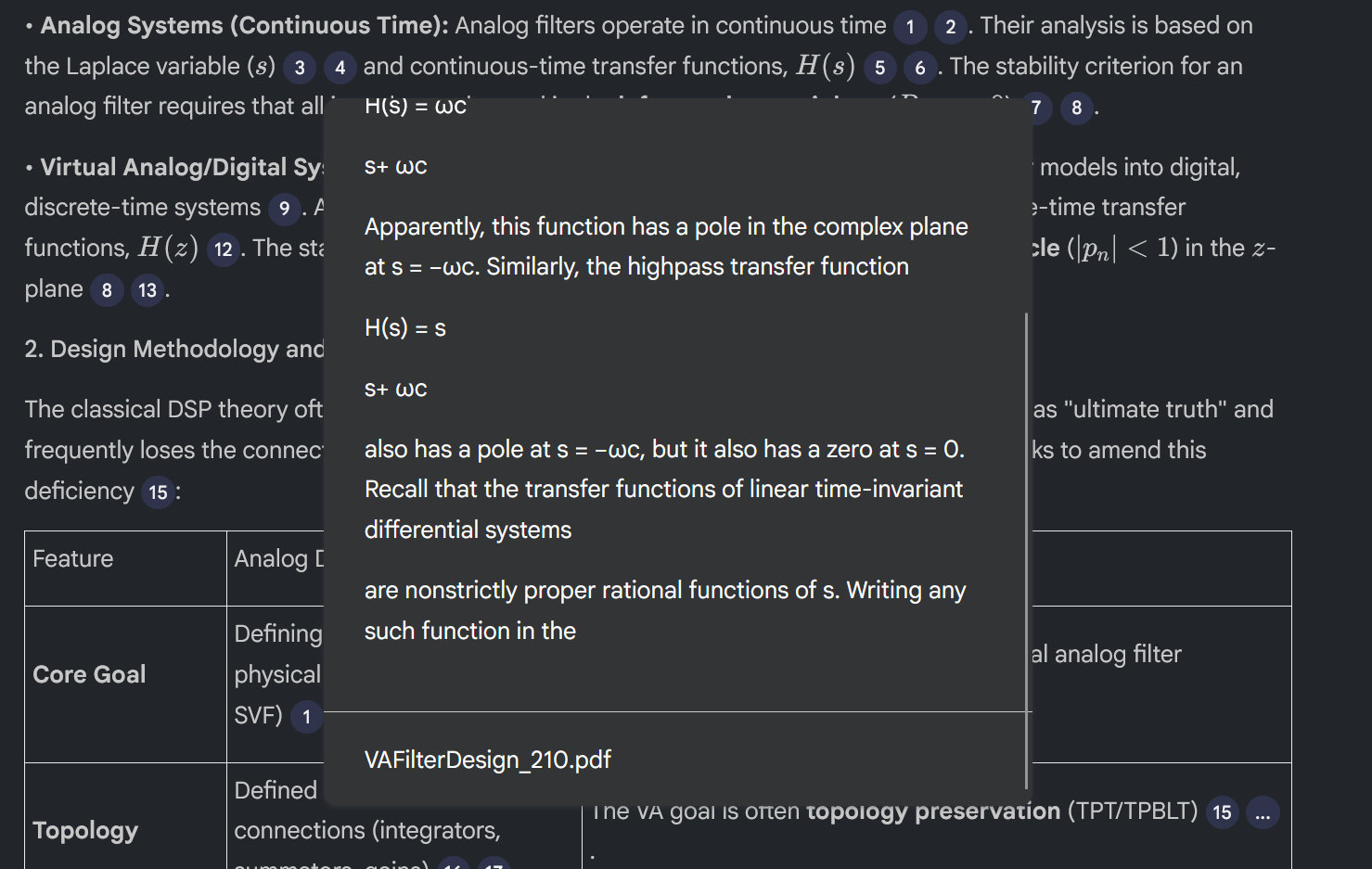Click citation 12 after the H(z) function
Image resolution: width=1372 pixels, height=869 pixels.
click(x=223, y=249)
